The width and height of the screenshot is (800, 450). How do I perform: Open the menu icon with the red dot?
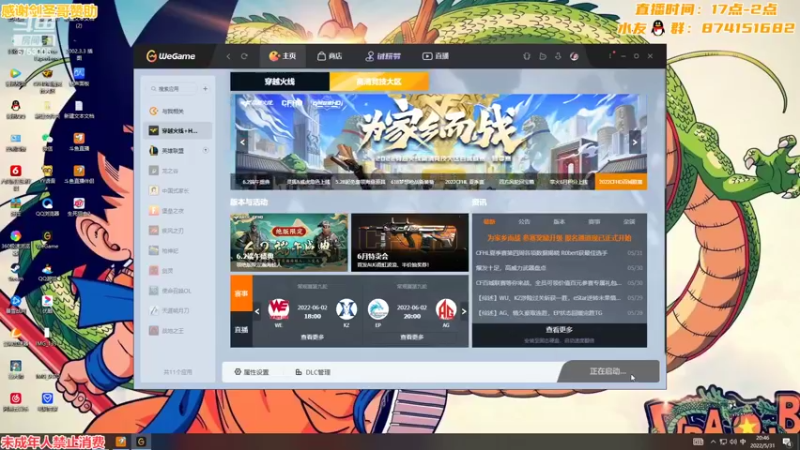(610, 55)
